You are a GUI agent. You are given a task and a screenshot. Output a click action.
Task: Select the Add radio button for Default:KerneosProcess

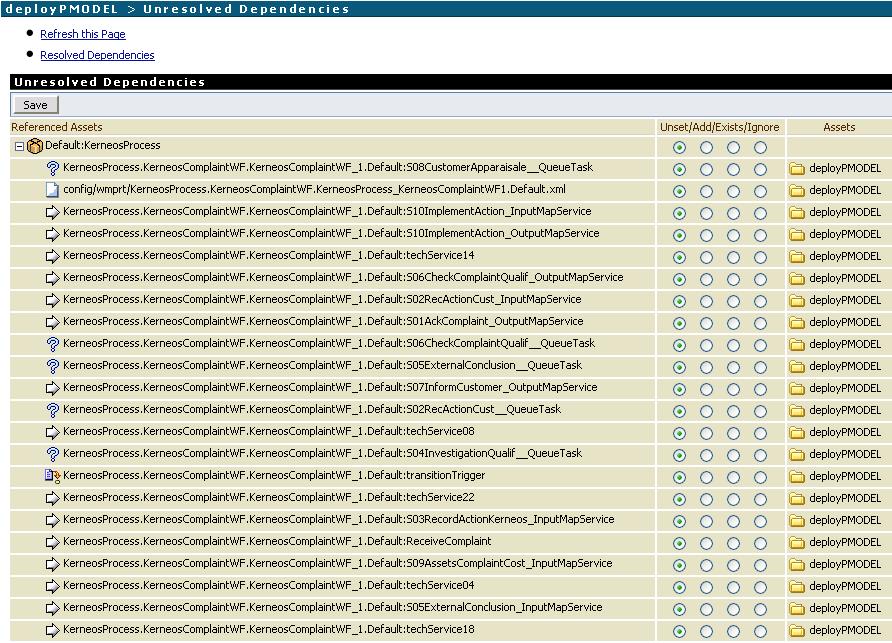click(707, 147)
